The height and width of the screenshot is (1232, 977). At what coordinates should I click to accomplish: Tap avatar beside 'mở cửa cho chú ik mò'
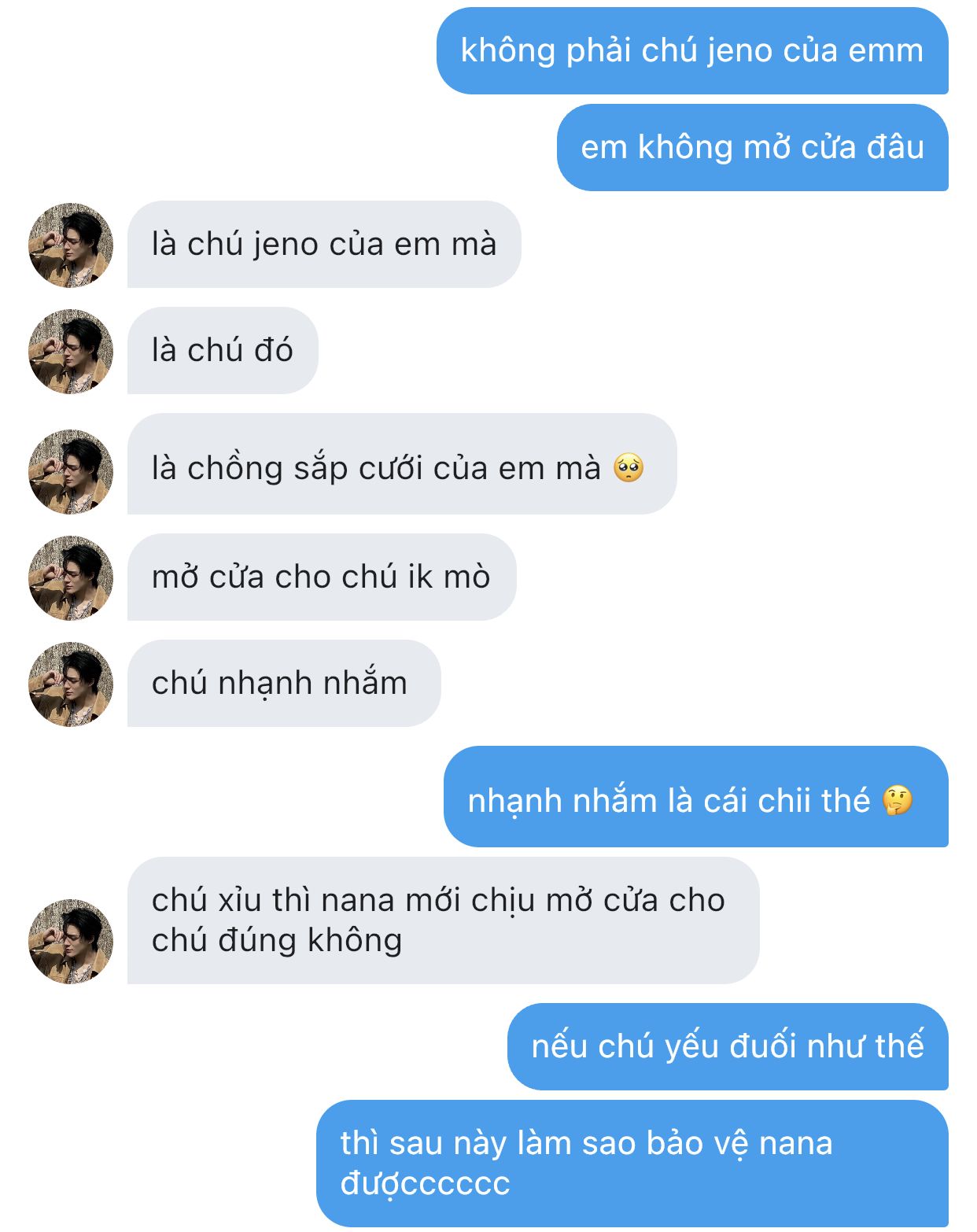(71, 577)
